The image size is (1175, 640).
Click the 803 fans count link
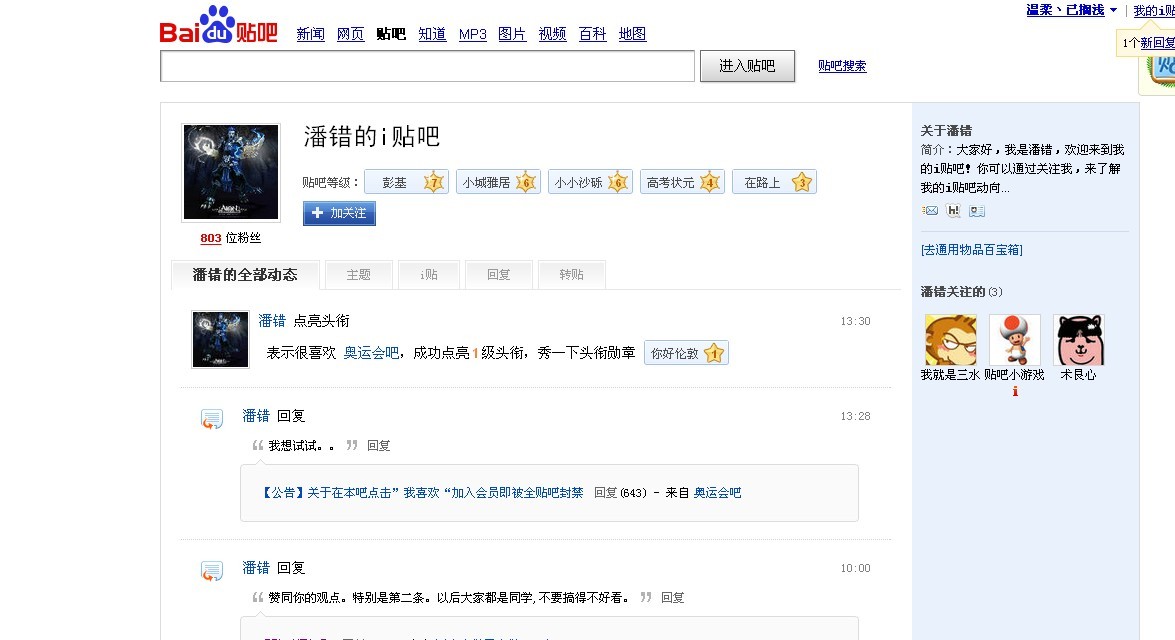click(211, 238)
